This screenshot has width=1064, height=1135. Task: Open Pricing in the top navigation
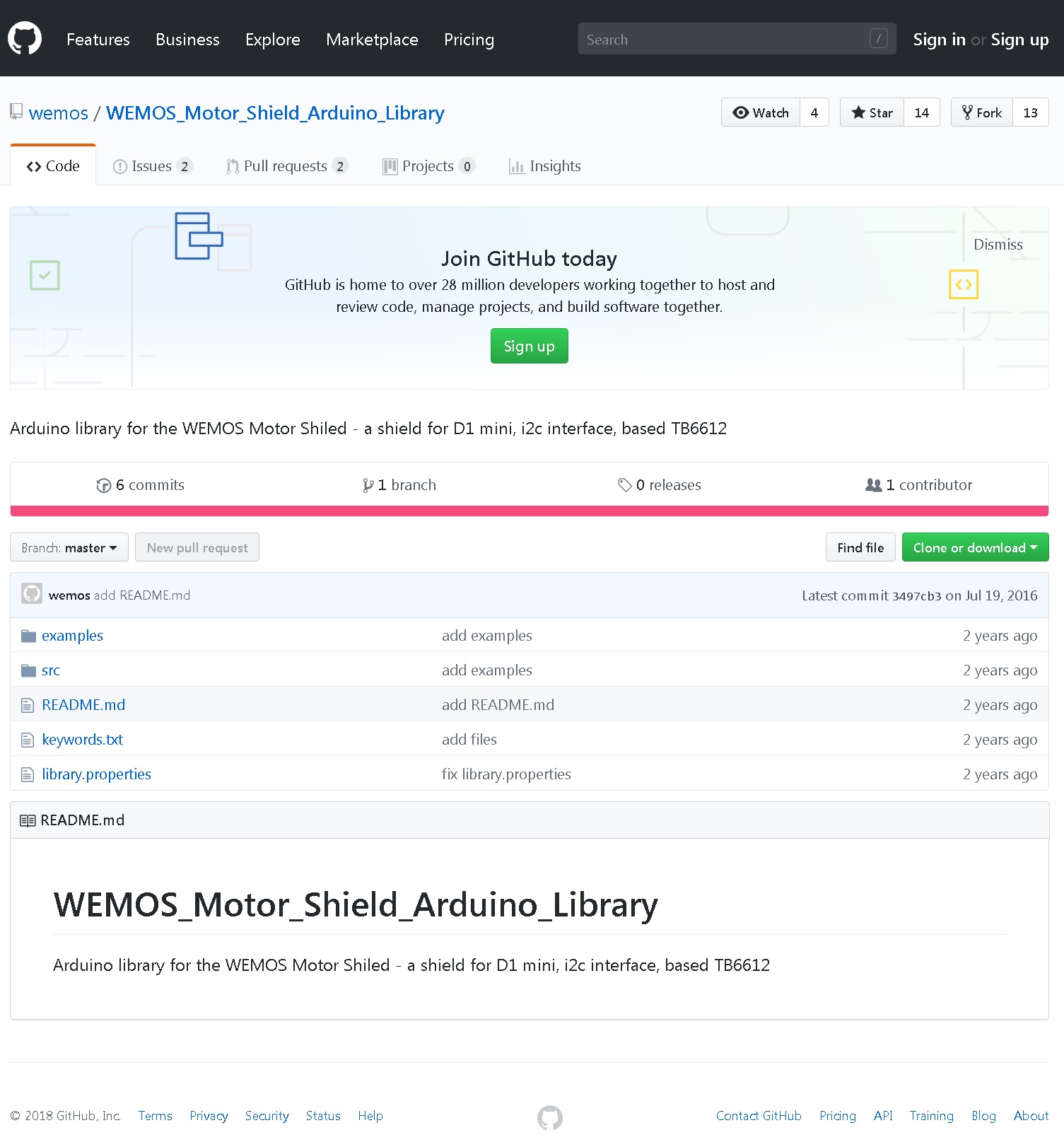(x=469, y=40)
